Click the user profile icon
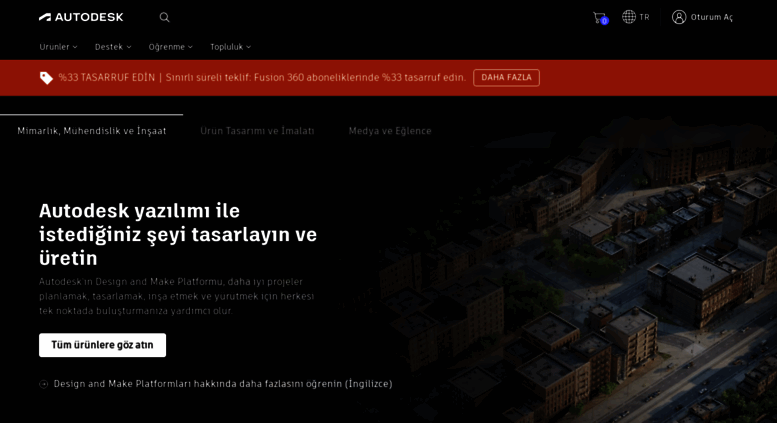The width and height of the screenshot is (777, 423). tap(679, 17)
